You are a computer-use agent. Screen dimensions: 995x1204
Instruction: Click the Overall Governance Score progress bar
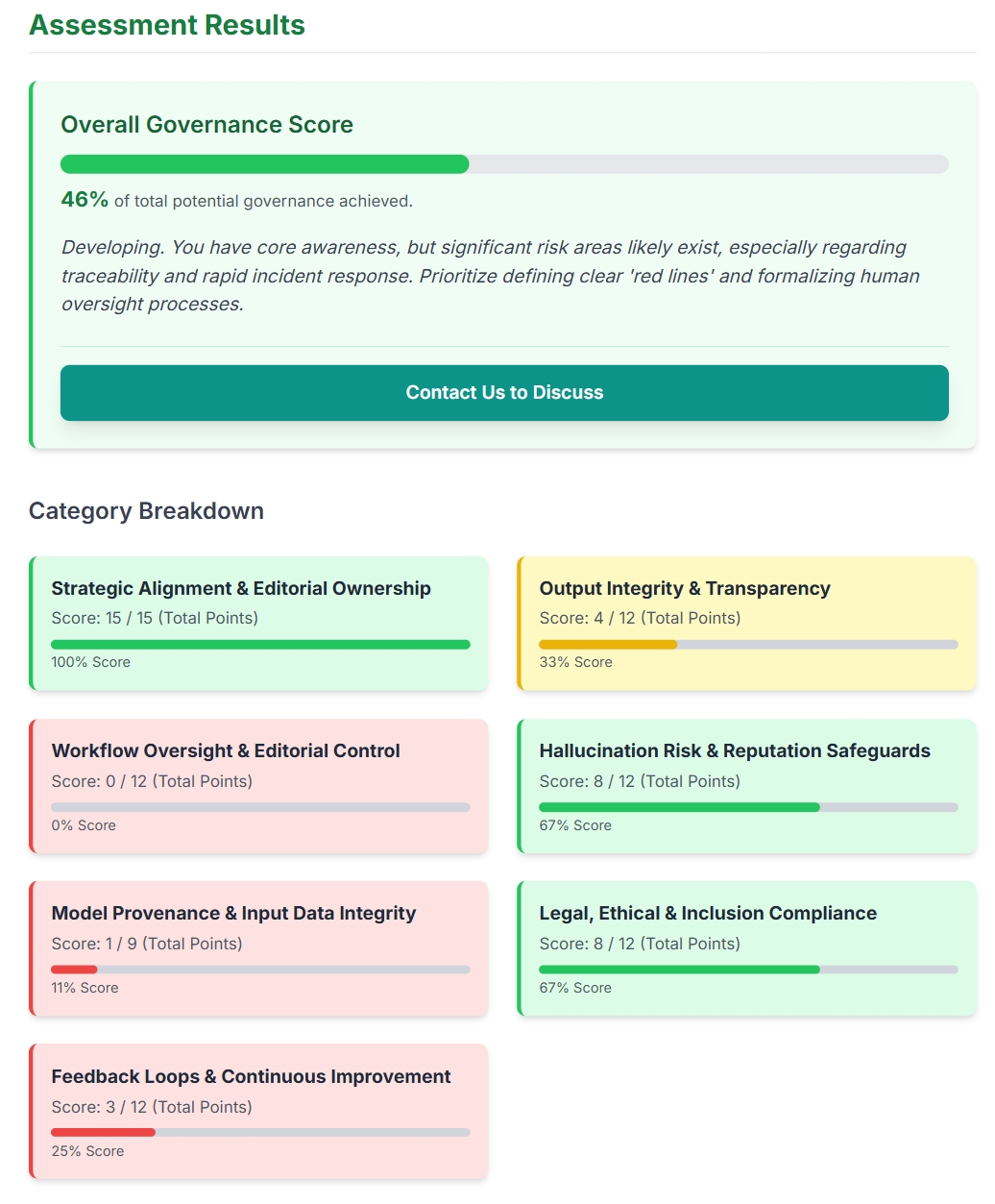[x=503, y=164]
